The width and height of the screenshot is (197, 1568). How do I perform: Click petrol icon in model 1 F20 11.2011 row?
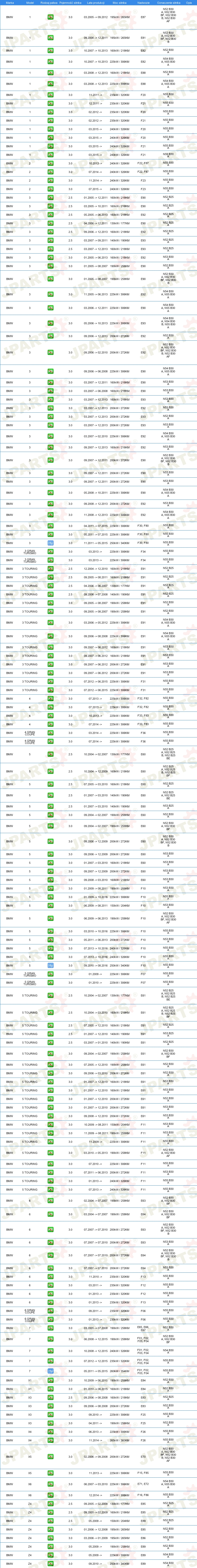click(51, 95)
